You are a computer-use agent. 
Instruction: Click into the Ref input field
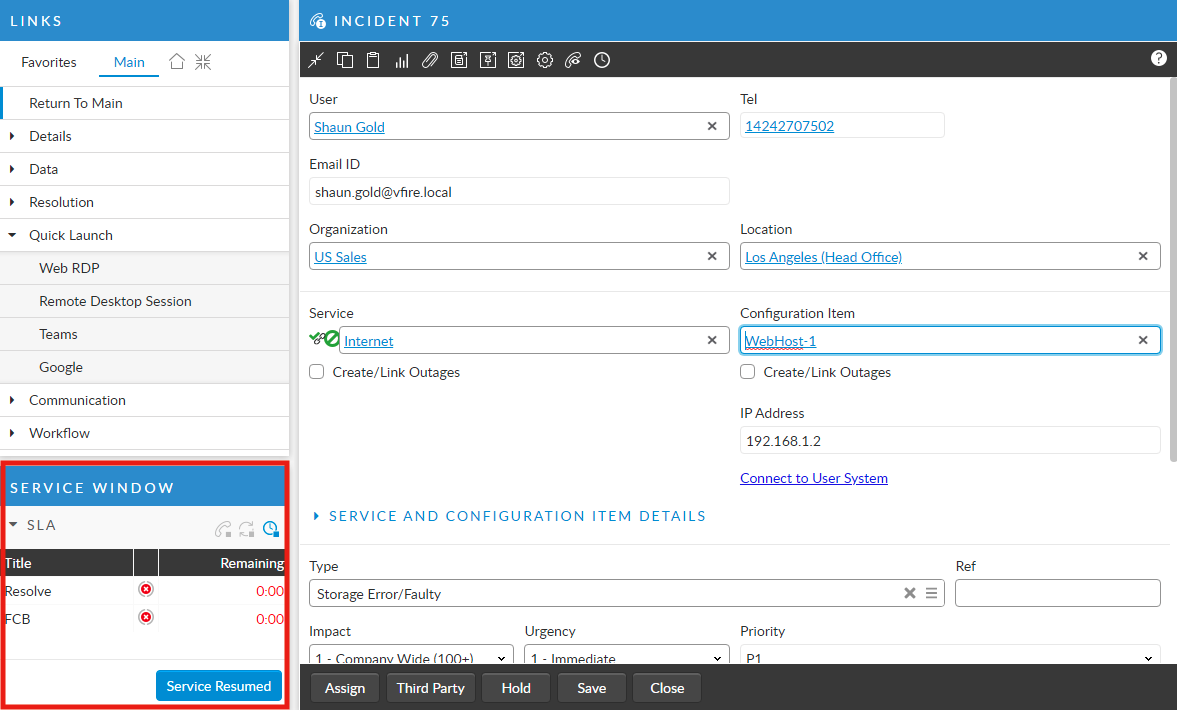tap(1057, 593)
